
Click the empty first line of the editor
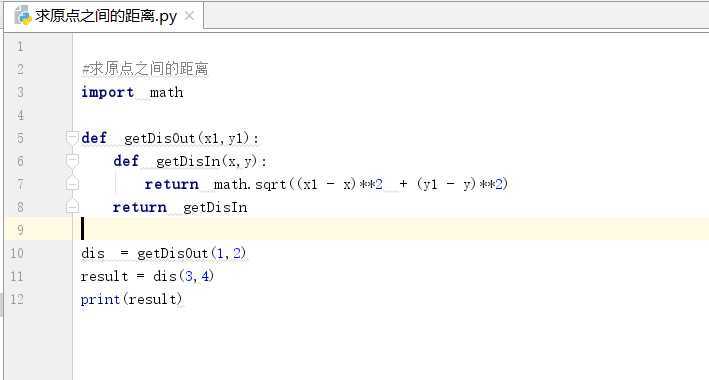(393, 46)
